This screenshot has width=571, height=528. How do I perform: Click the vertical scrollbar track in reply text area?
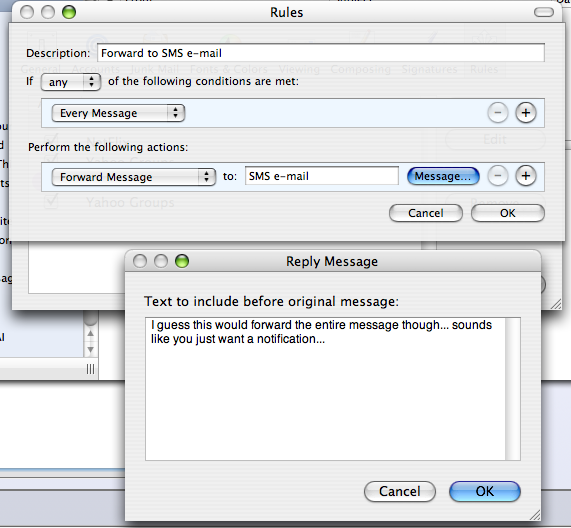coord(513,389)
